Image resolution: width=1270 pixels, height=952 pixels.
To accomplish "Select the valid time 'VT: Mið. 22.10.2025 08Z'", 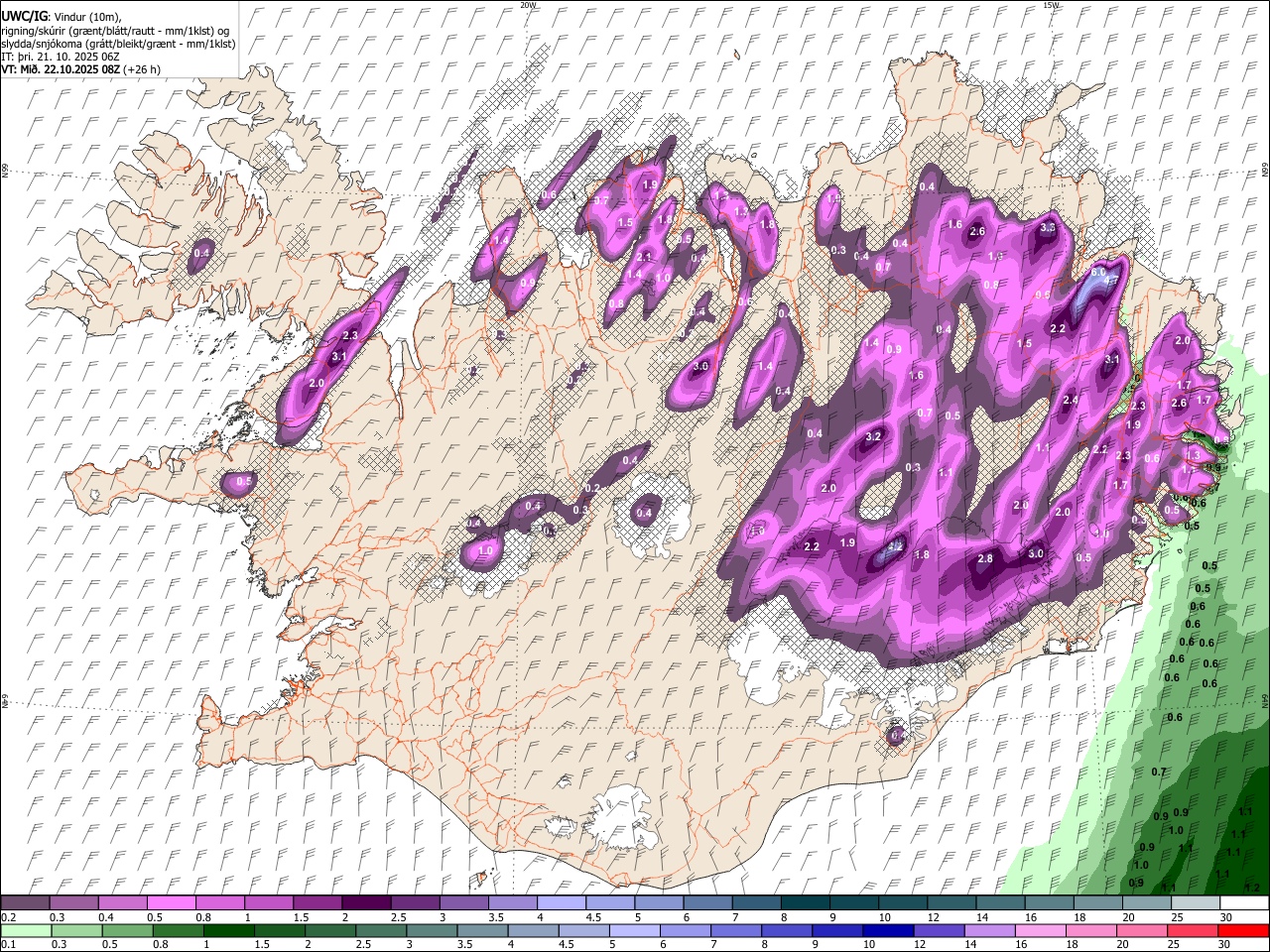I will click(61, 69).
